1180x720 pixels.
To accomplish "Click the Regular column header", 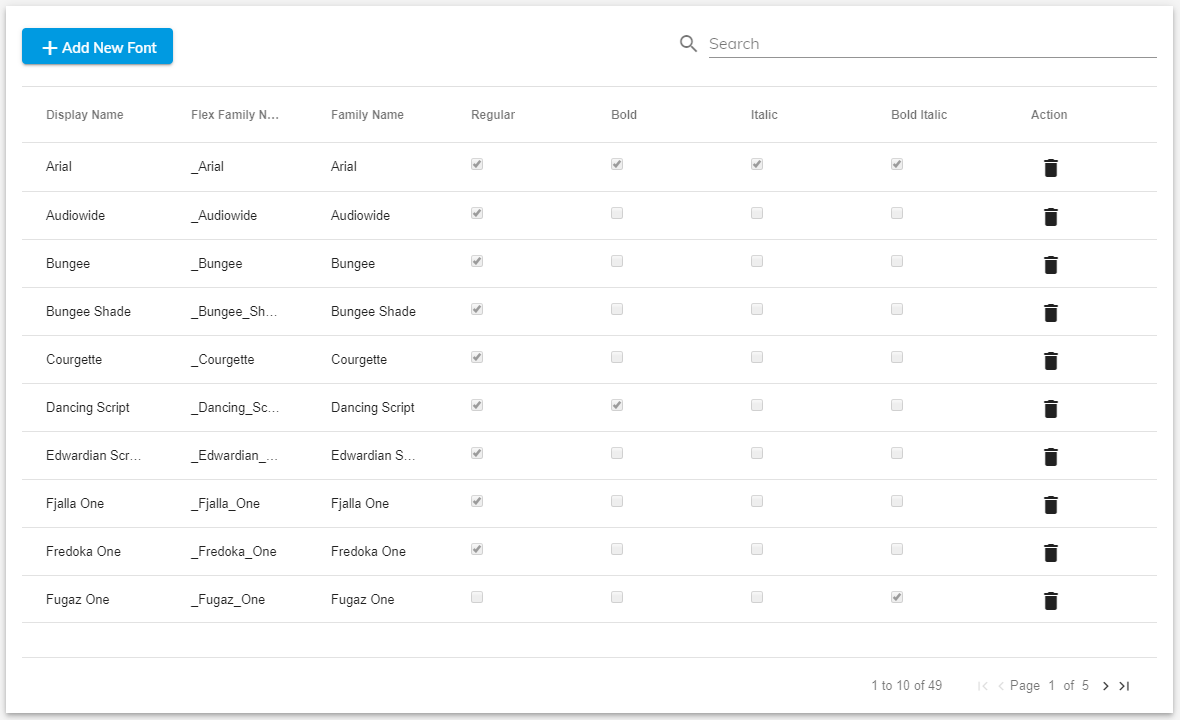I will [x=493, y=114].
